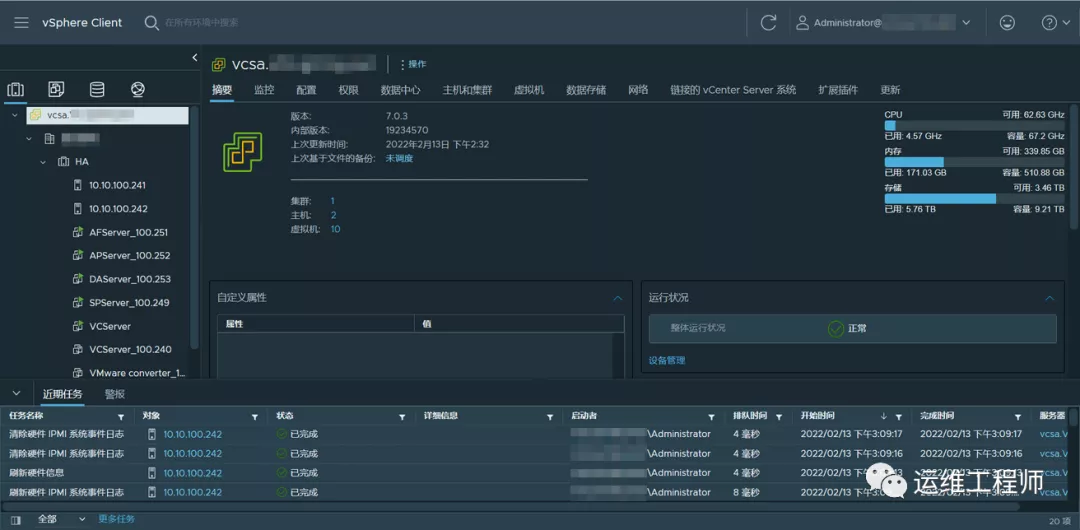Click the 设备管理 link
The height and width of the screenshot is (530, 1080).
(667, 361)
